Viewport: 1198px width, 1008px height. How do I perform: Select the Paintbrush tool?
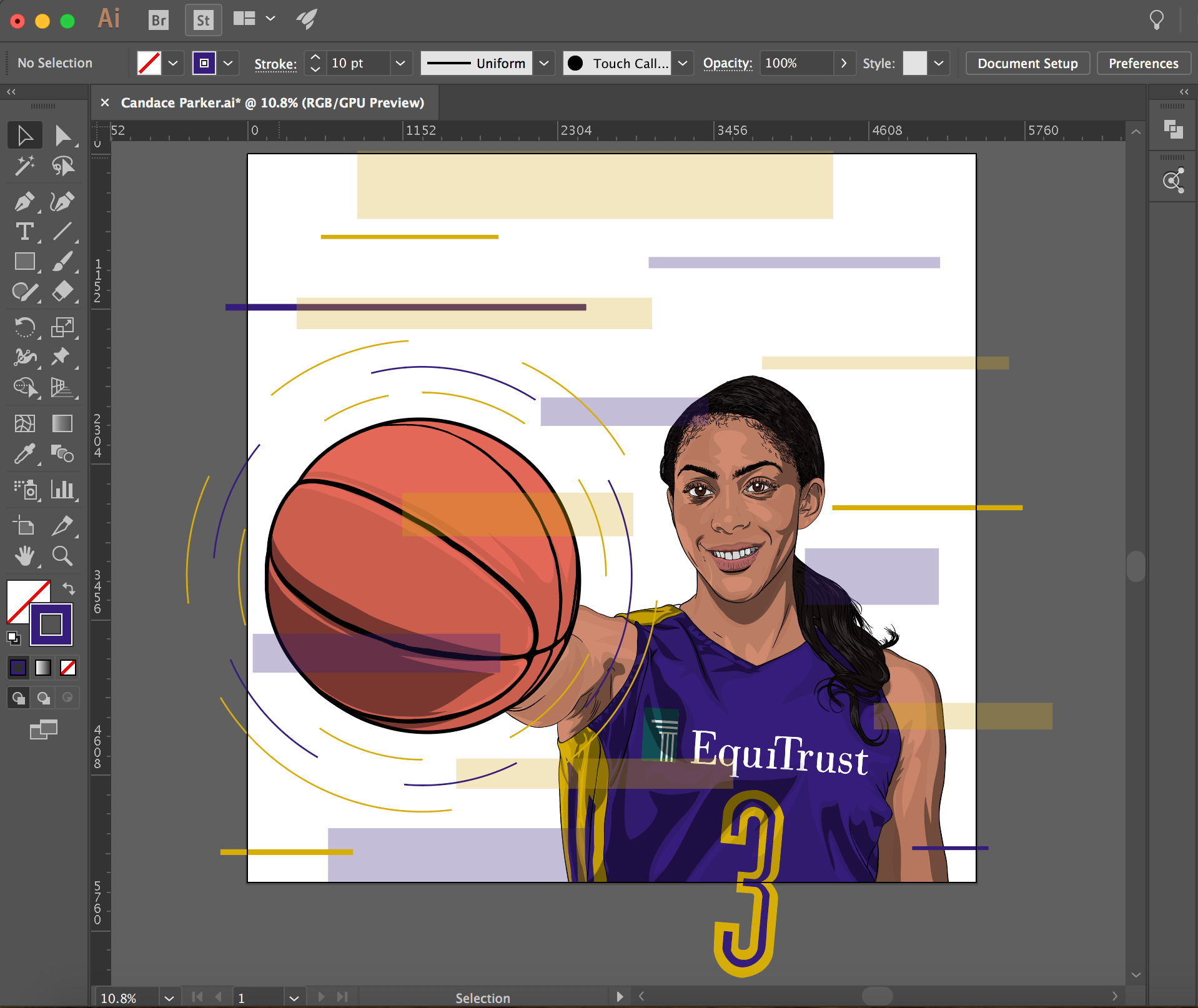point(62,261)
